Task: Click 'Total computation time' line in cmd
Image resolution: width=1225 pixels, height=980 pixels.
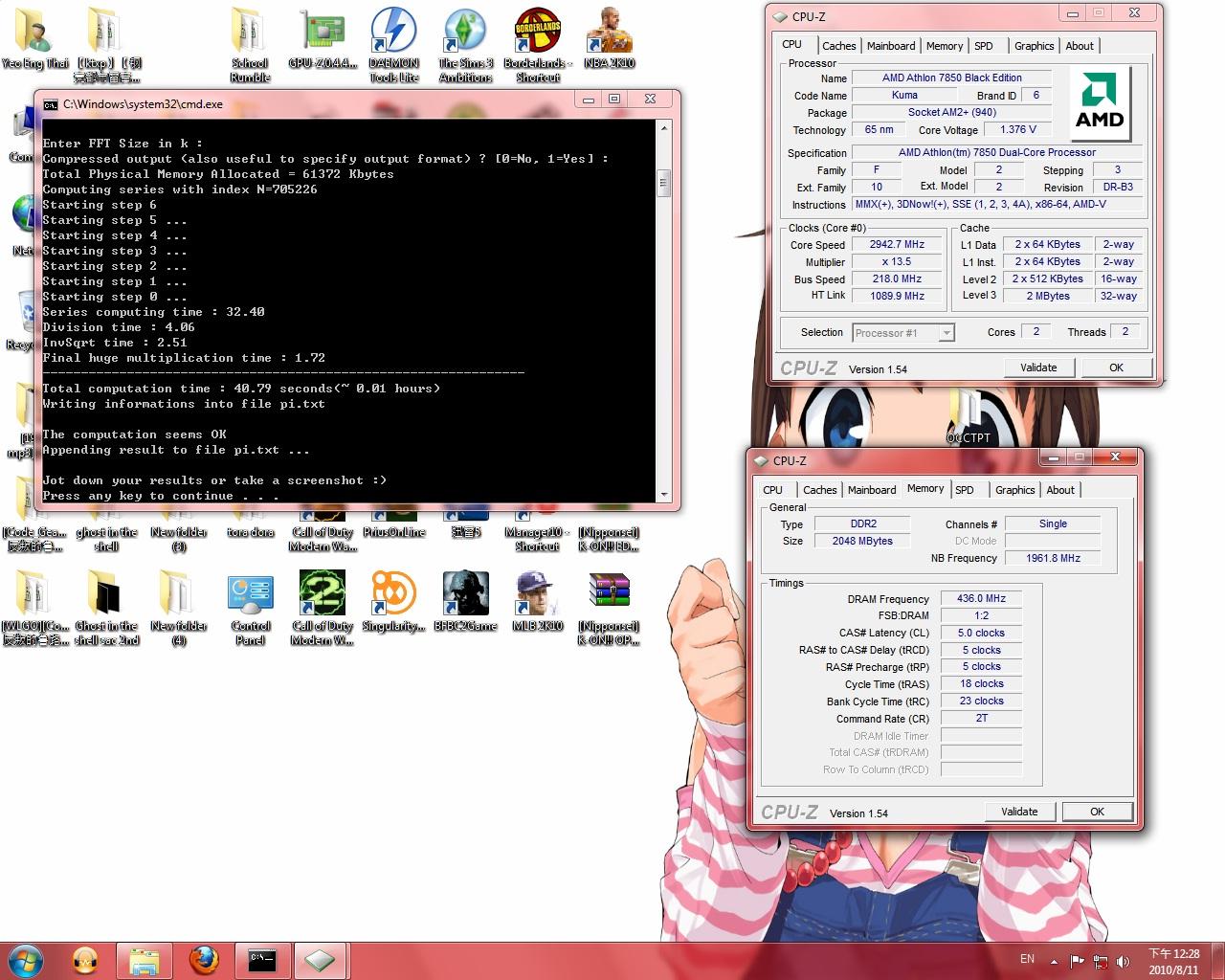Action: pyautogui.click(x=241, y=389)
